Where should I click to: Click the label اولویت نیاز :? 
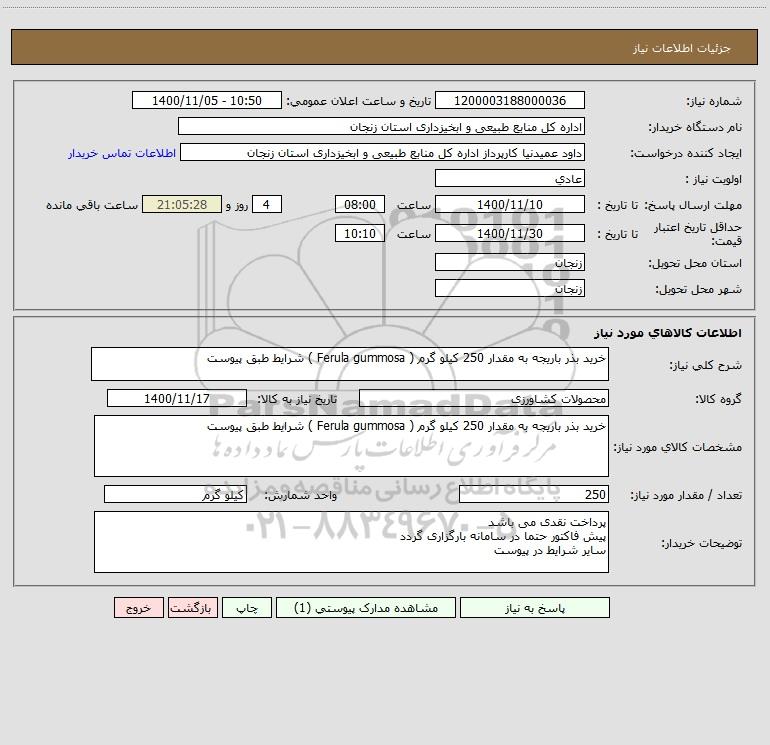(x=714, y=179)
